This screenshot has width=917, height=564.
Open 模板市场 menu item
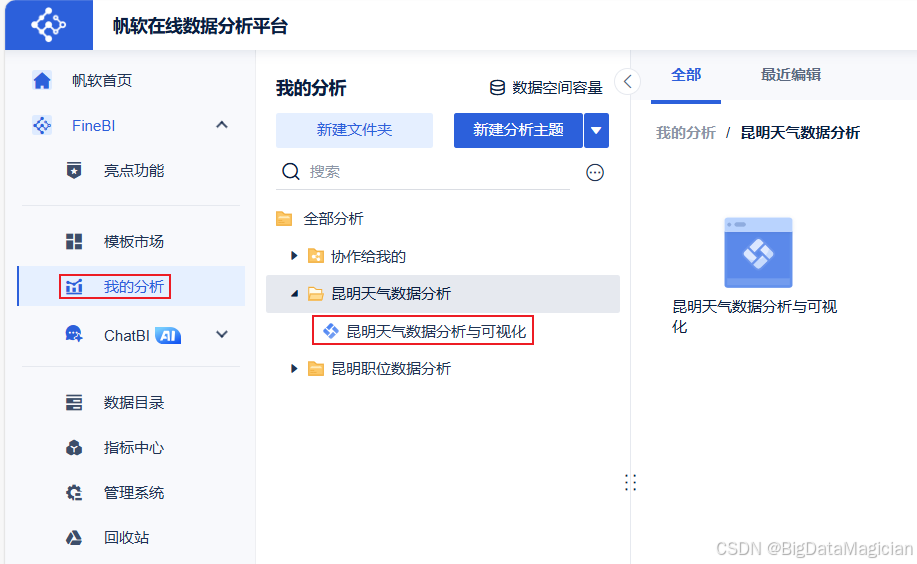point(133,241)
